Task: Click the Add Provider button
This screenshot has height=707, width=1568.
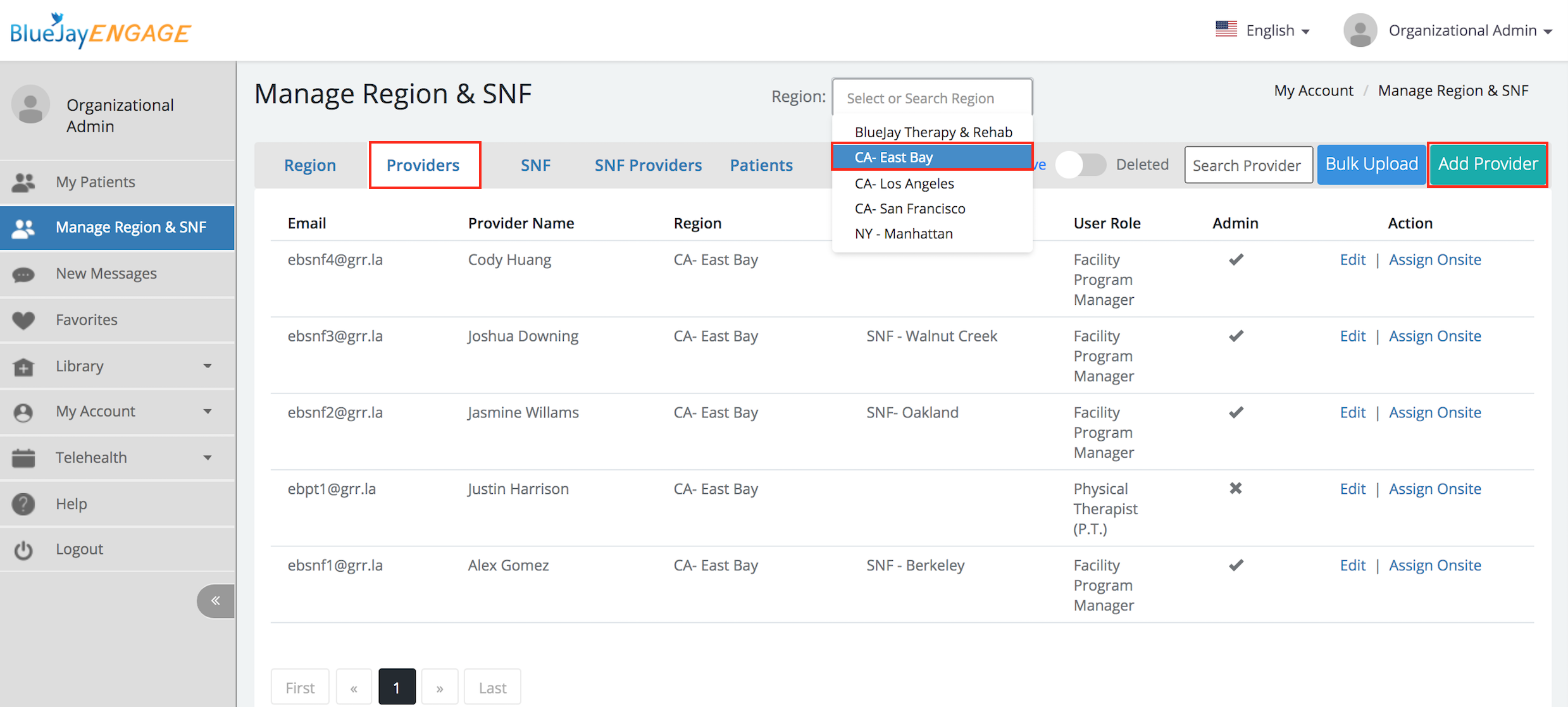Action: click(1488, 164)
